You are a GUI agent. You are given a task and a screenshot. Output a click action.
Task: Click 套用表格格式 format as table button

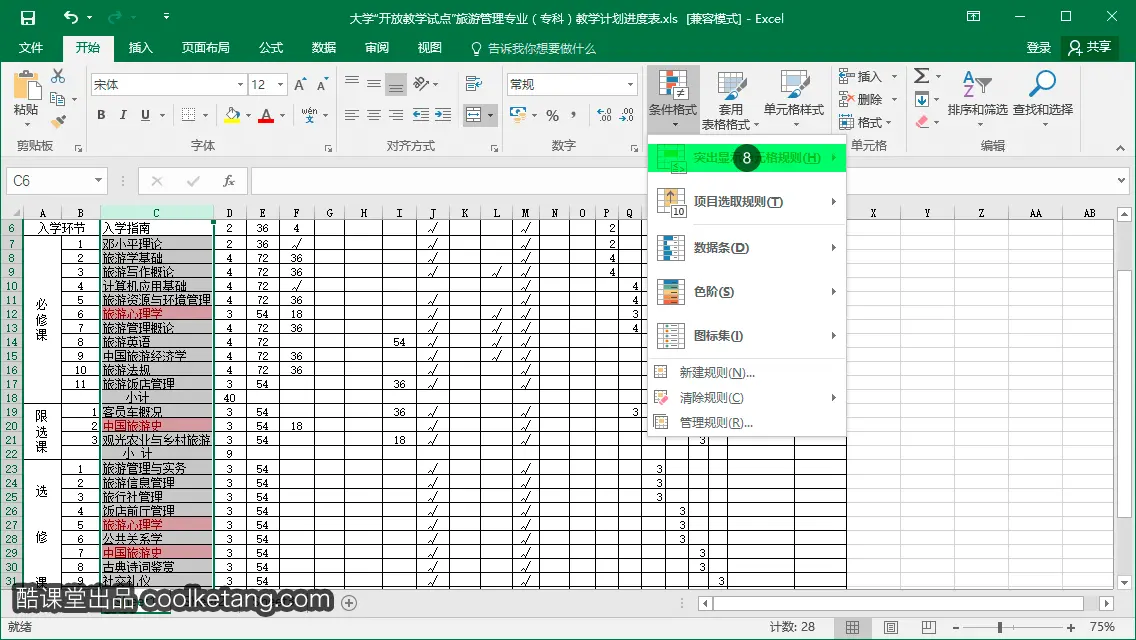click(730, 101)
